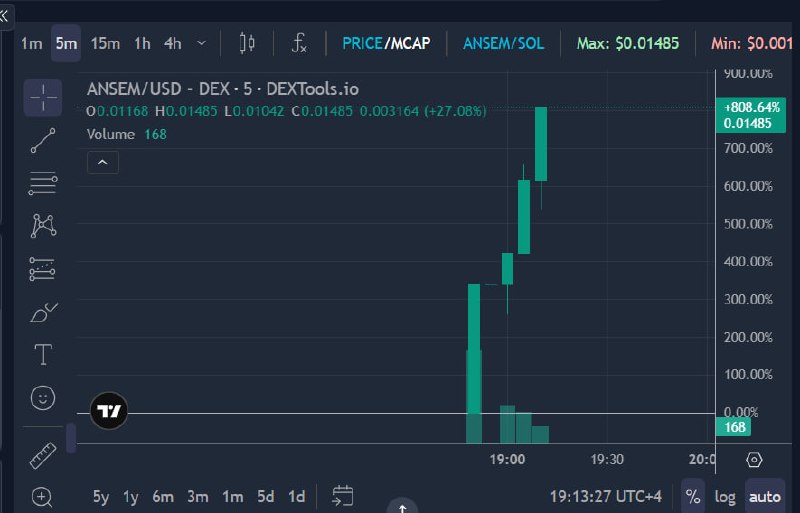Collapse the side panel with double chevron

pos(5,16)
